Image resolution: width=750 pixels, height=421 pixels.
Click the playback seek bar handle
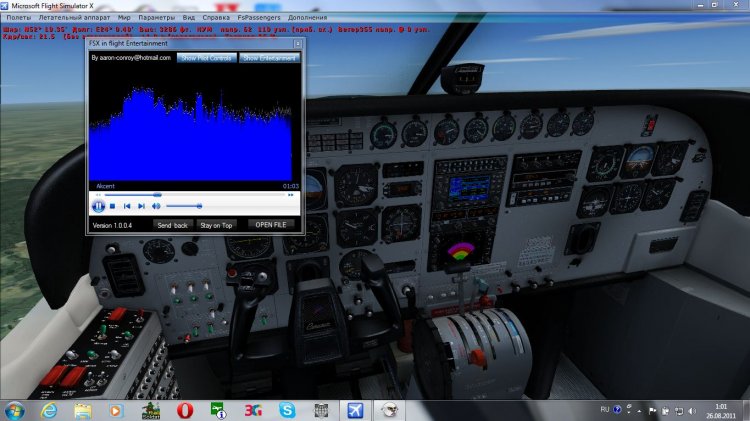[x=157, y=195]
